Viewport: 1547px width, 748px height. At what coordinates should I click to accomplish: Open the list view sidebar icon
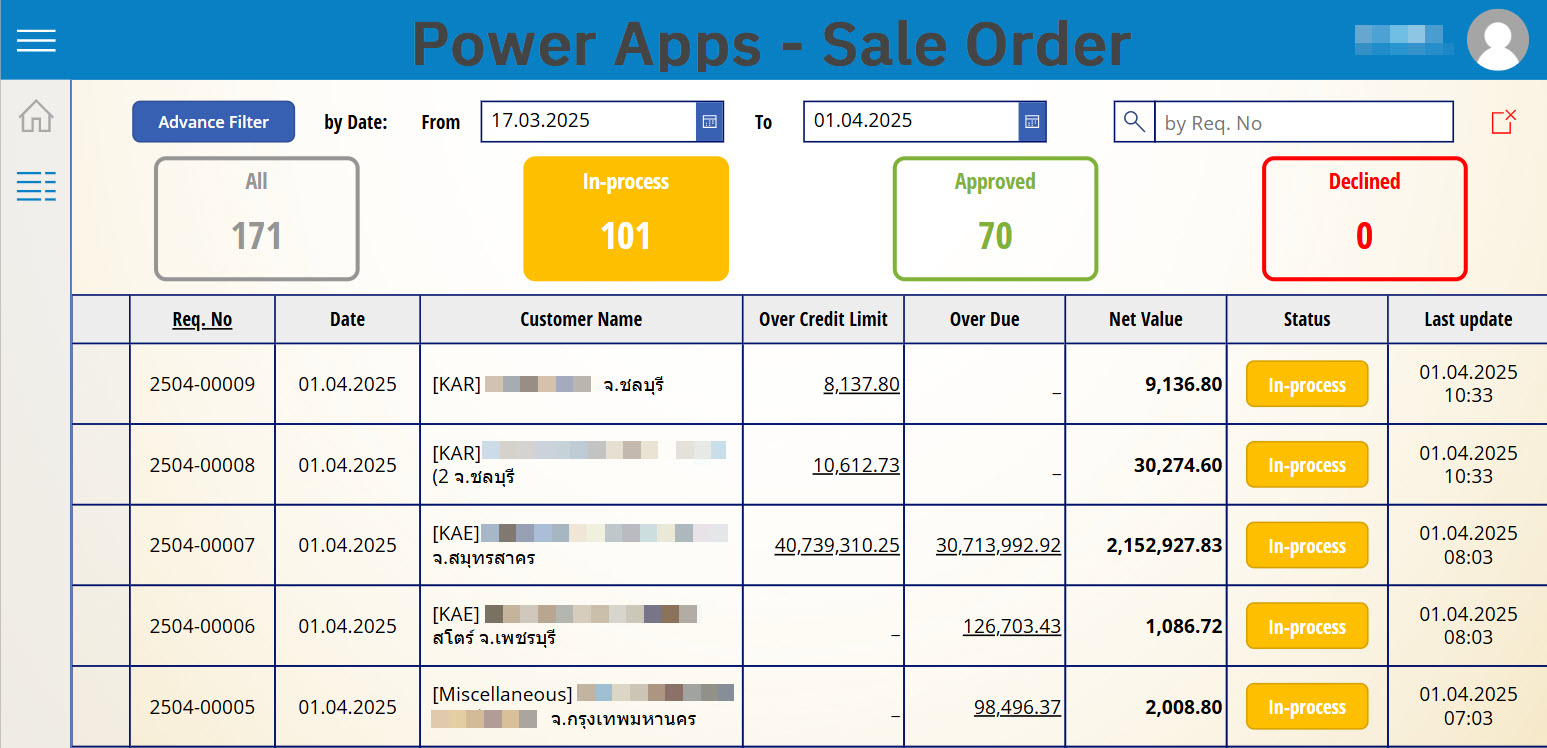point(36,186)
